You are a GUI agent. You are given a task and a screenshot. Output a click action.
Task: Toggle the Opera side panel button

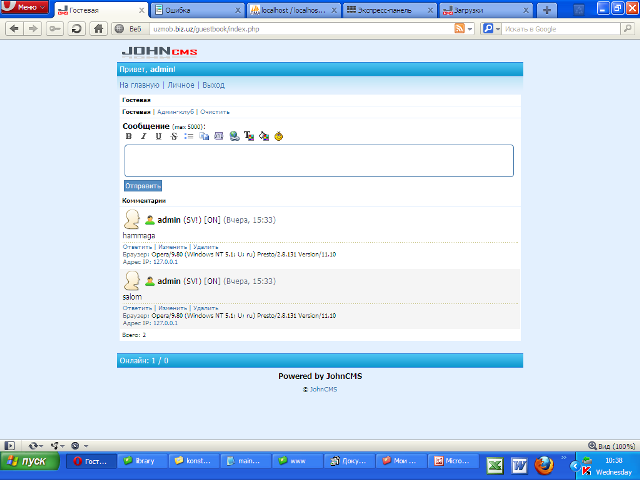coord(10,446)
